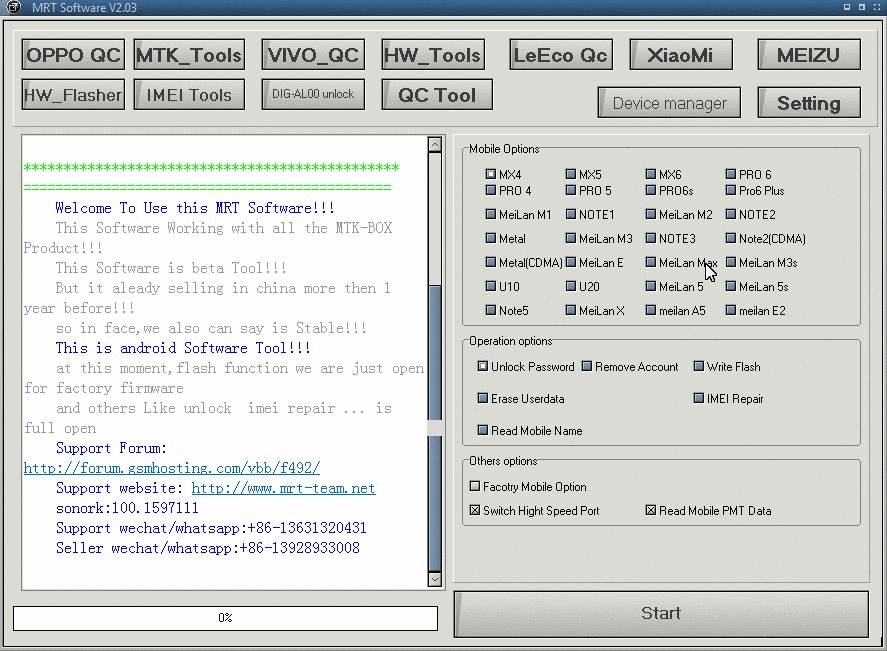Open the MTK_Tools section
The image size is (887, 651).
pos(189,55)
